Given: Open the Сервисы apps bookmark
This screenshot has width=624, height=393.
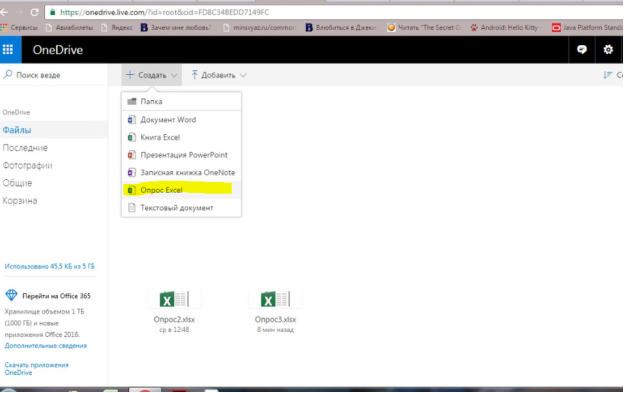Looking at the screenshot, I should [19, 27].
